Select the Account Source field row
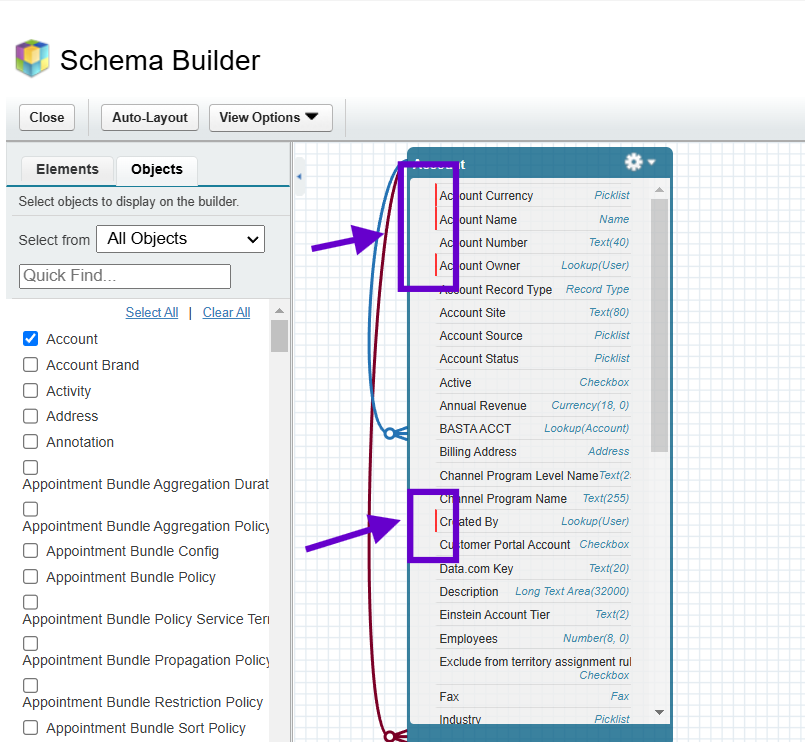 [533, 335]
